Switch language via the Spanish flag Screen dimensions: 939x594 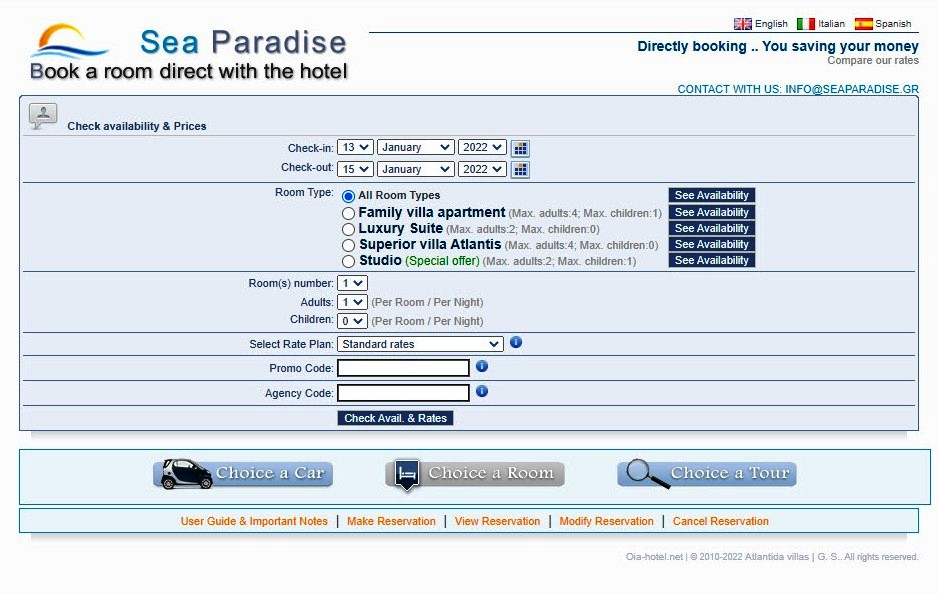[863, 24]
